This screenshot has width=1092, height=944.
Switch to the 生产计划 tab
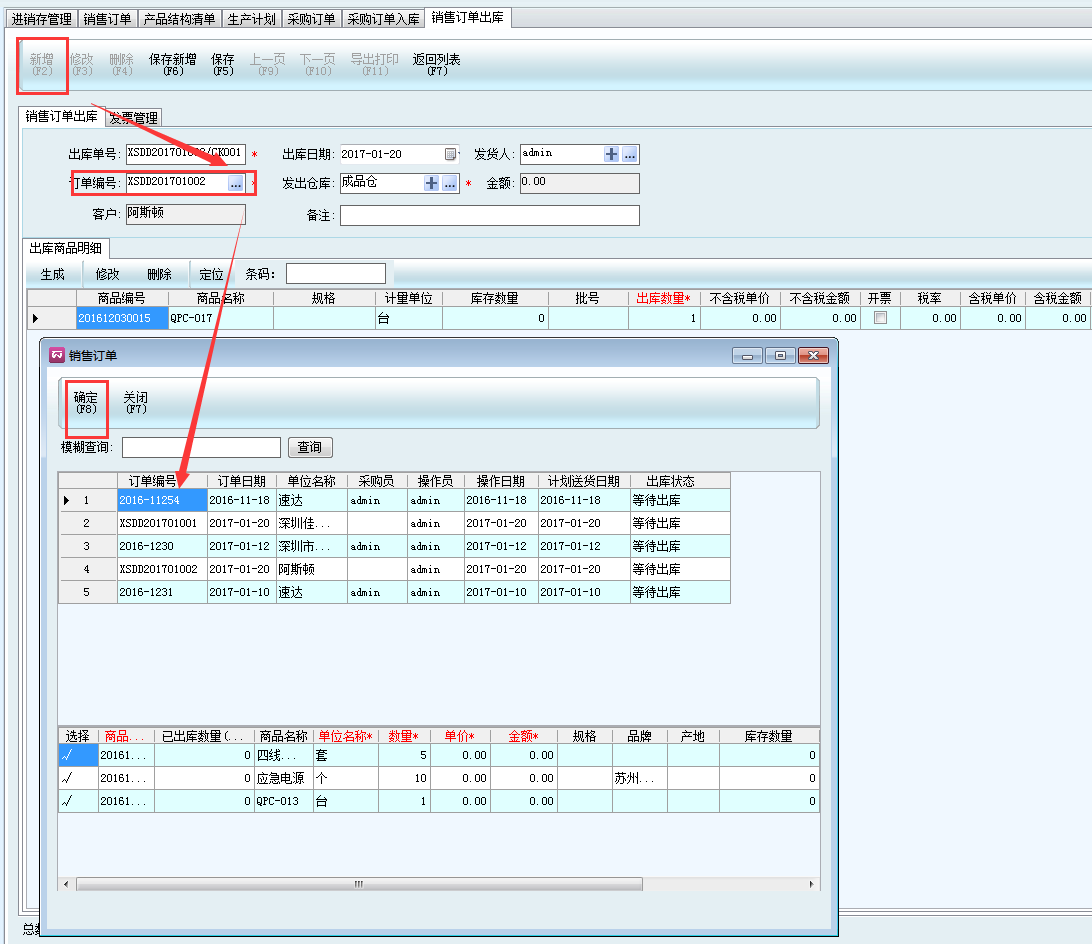pos(251,19)
